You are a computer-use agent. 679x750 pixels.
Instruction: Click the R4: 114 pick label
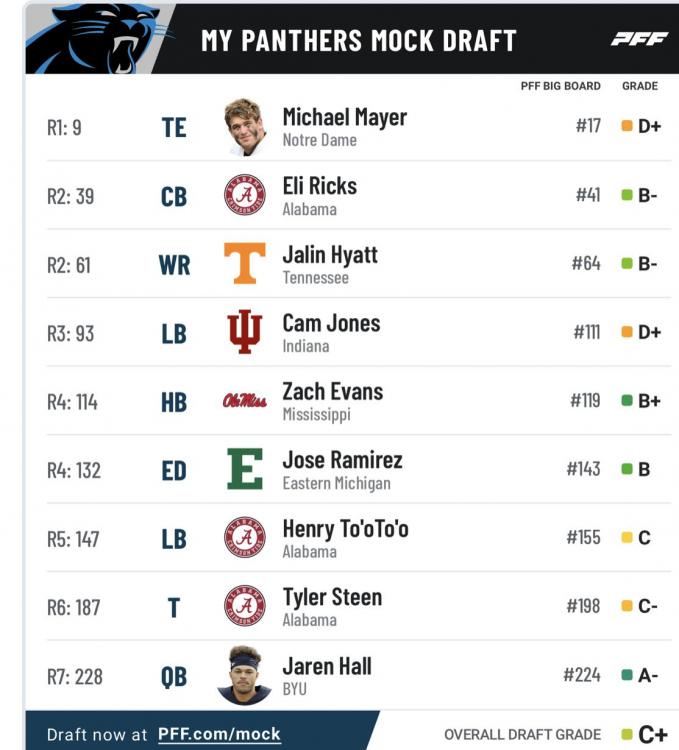[72, 401]
